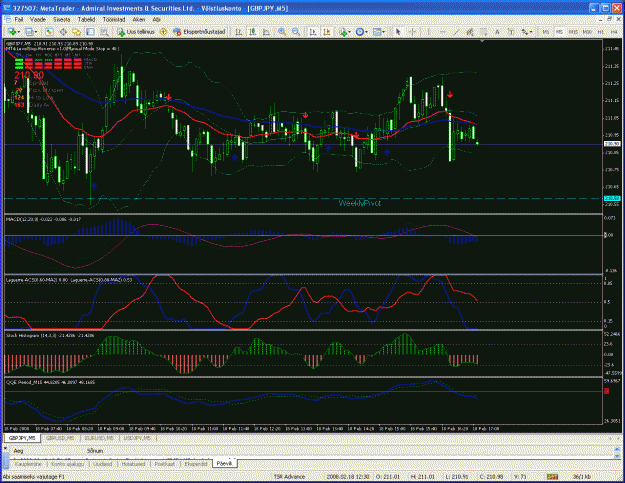Select the cursor arrow tool
Screen dimensions: 625x483
coord(397,32)
